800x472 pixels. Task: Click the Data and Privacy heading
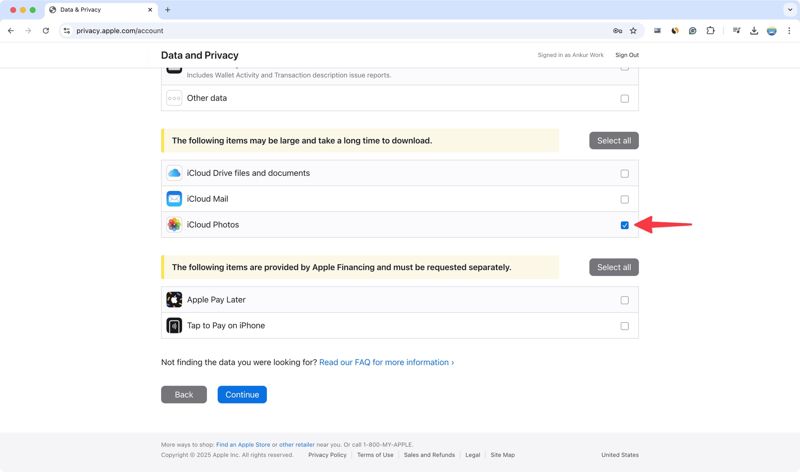pos(199,55)
